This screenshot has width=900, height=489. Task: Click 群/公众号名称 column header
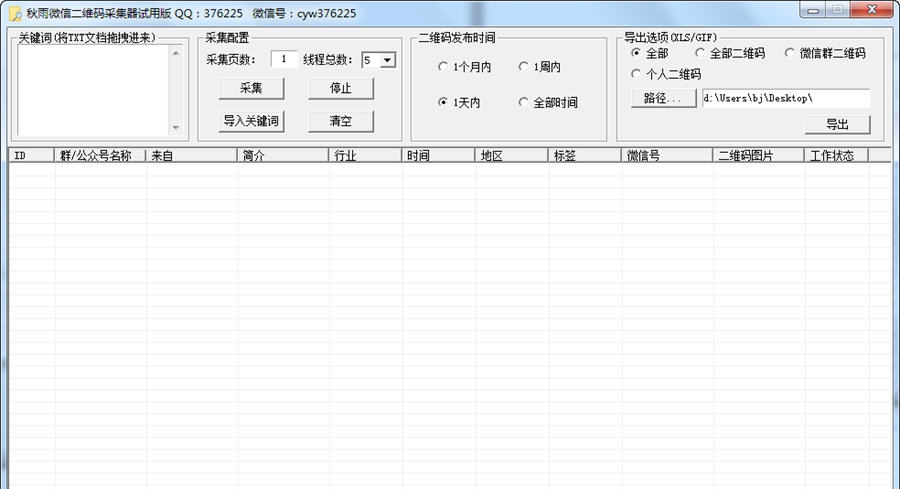pyautogui.click(x=100, y=155)
